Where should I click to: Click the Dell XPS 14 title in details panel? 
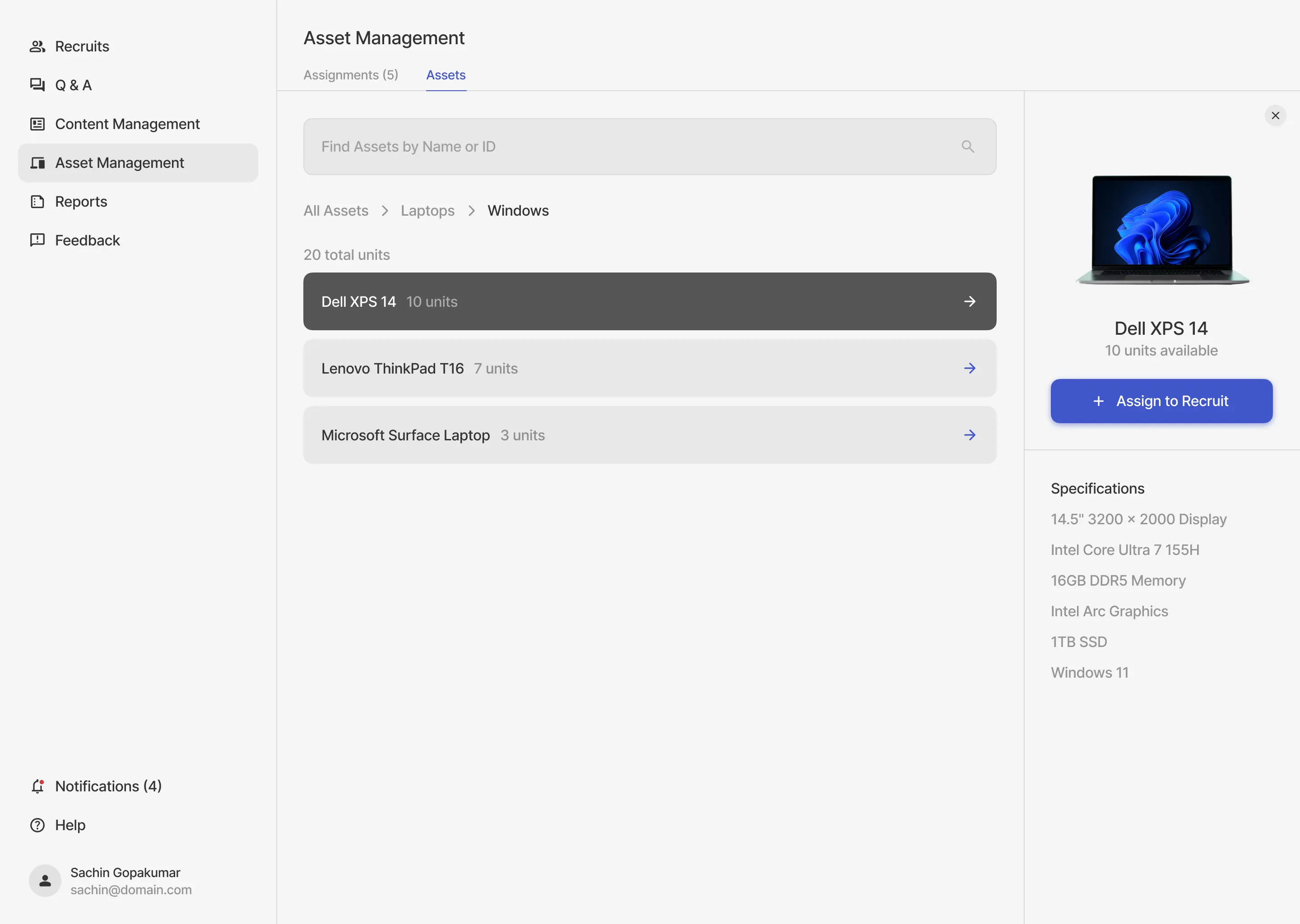click(1161, 328)
